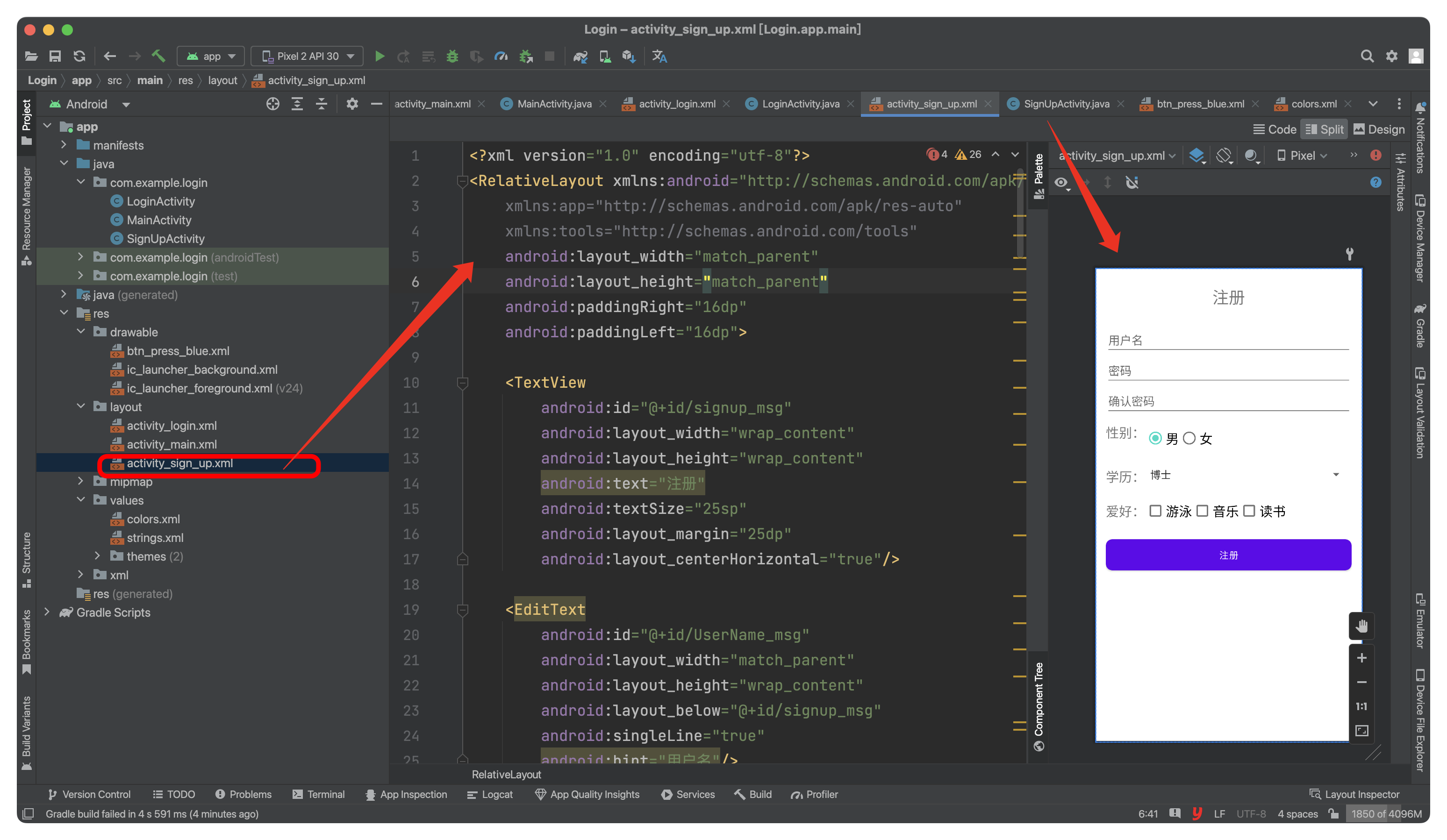
Task: Switch to activity_login.xml tab
Action: (676, 104)
